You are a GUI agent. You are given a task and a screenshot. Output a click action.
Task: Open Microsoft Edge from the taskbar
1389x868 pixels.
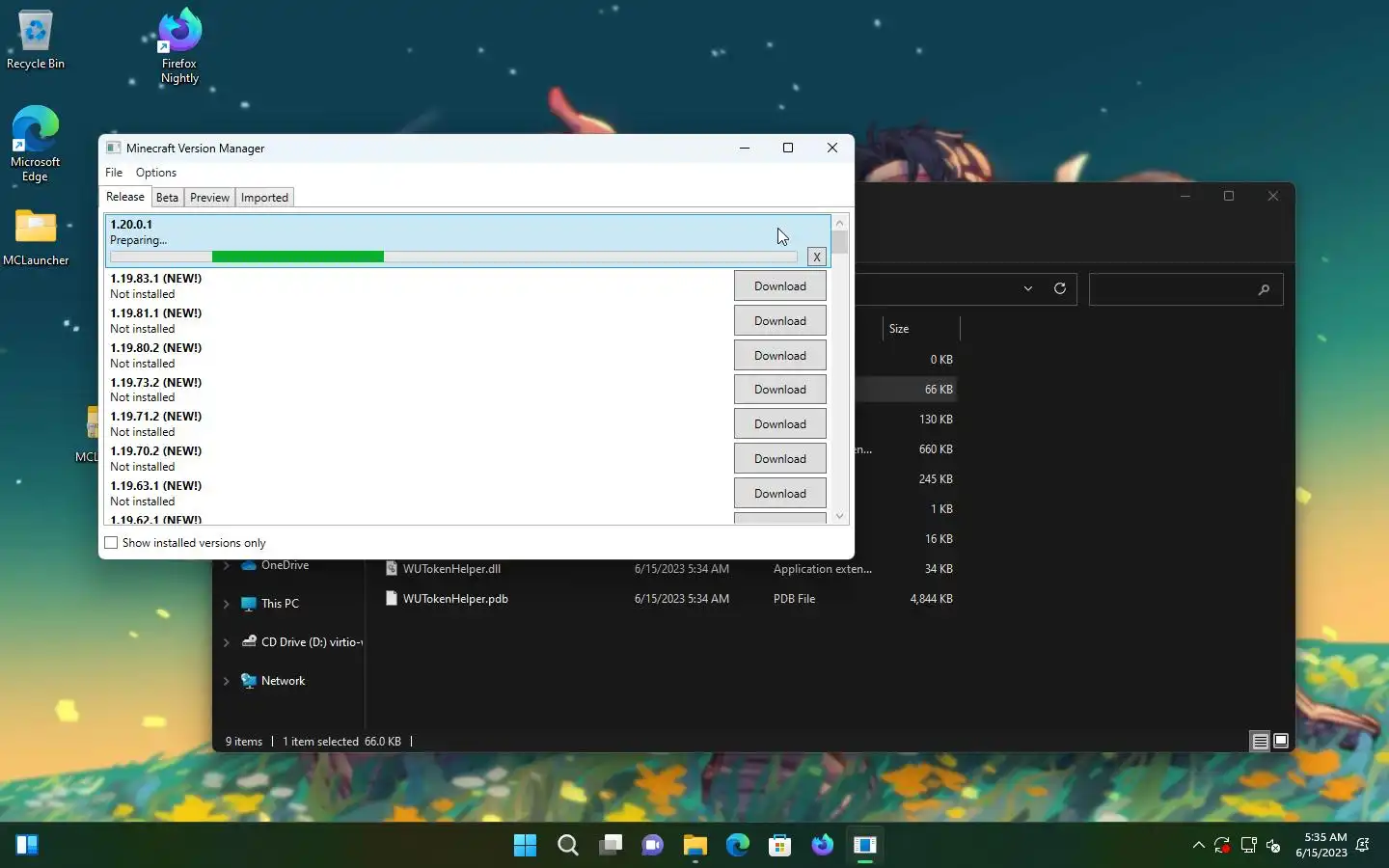[738, 846]
